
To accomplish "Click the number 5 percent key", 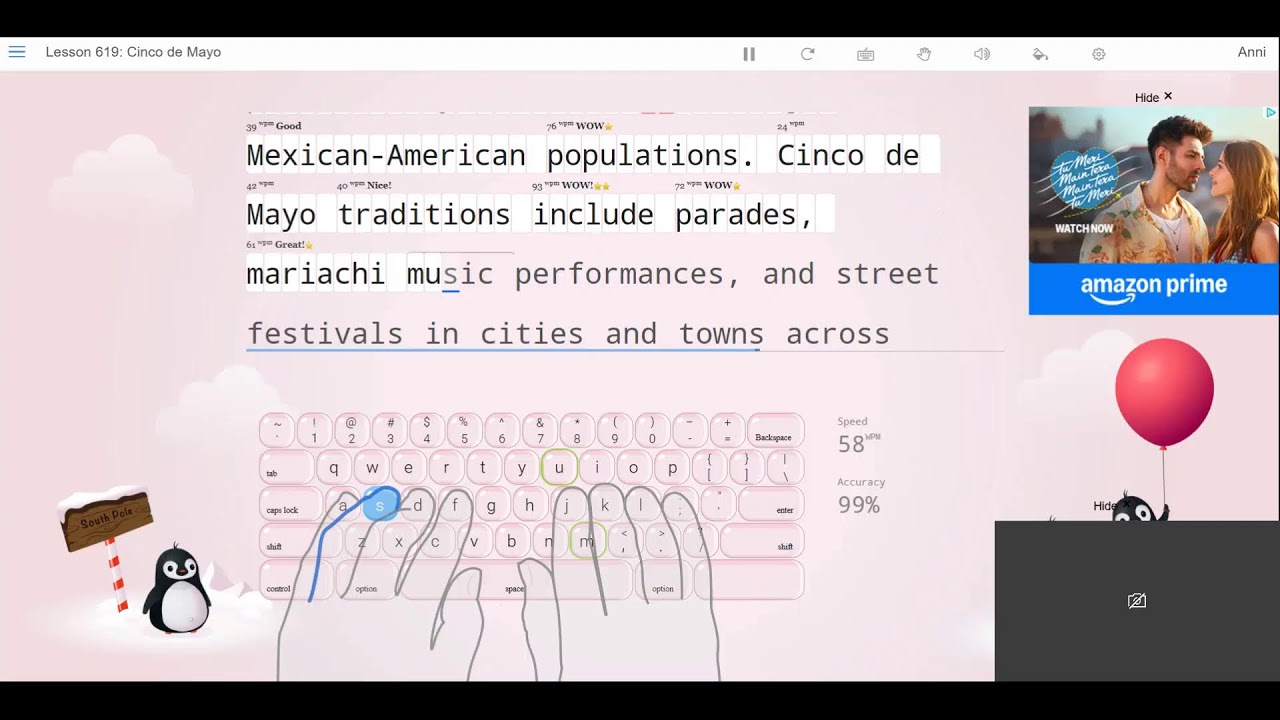I will coord(464,430).
